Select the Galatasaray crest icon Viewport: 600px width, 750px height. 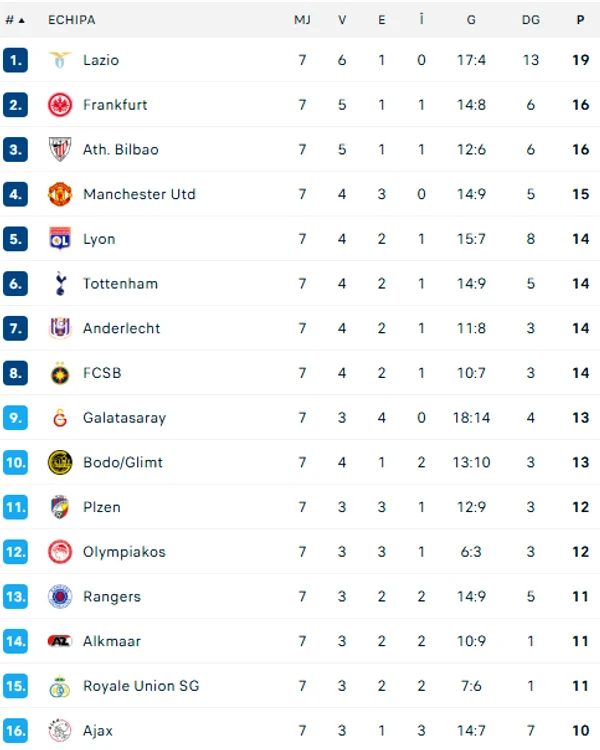coord(60,418)
